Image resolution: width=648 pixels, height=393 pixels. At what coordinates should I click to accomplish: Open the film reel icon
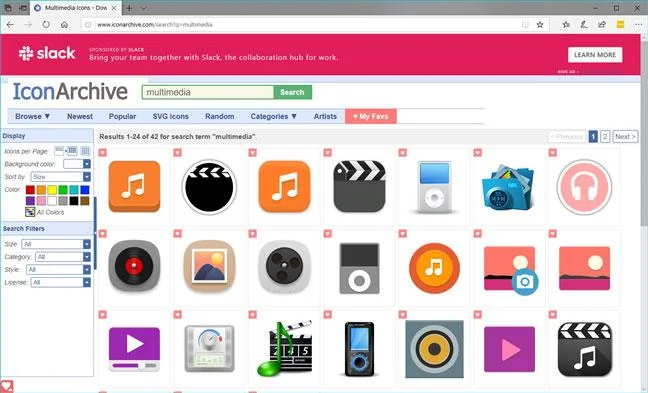pos(284,267)
